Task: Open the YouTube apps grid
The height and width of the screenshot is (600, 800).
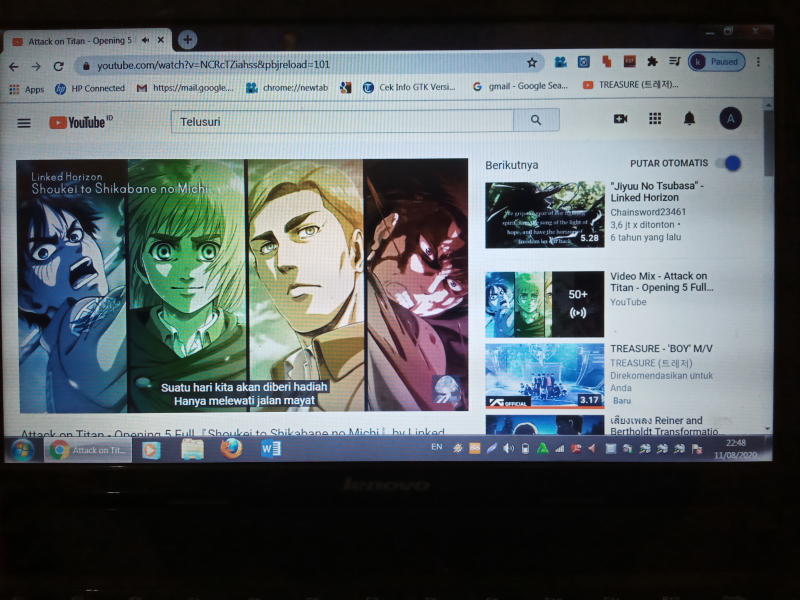Action: (655, 119)
